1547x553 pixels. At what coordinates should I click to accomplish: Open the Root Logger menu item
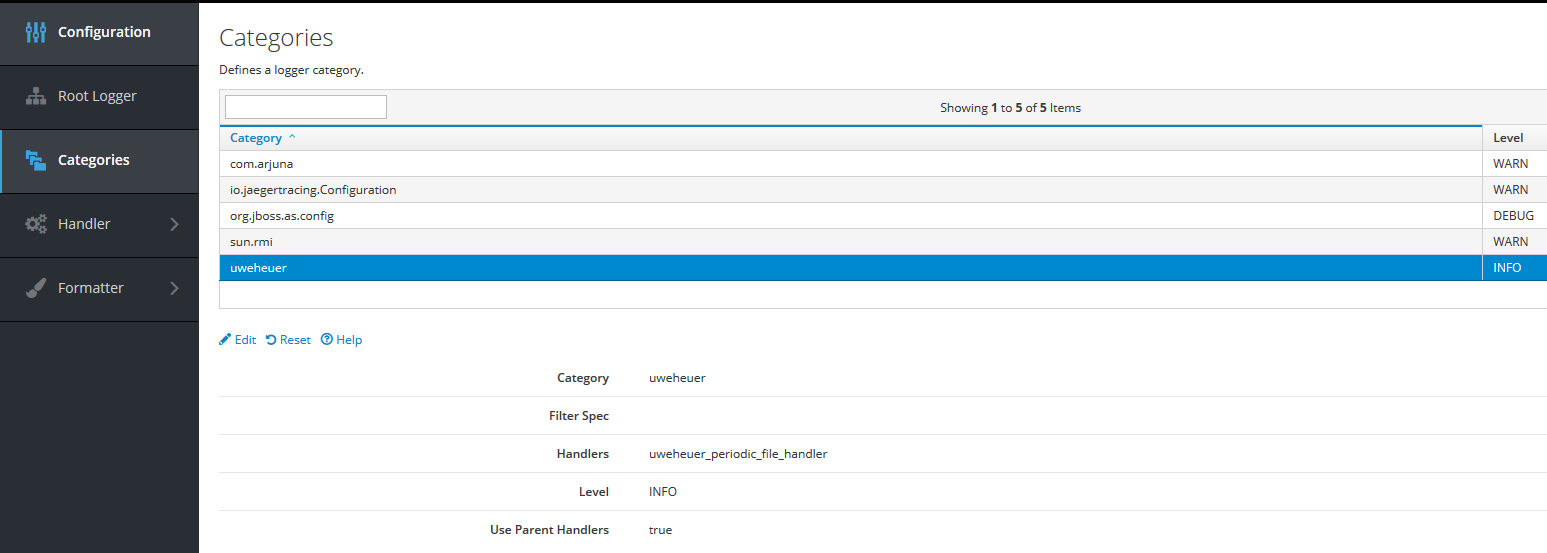(97, 96)
